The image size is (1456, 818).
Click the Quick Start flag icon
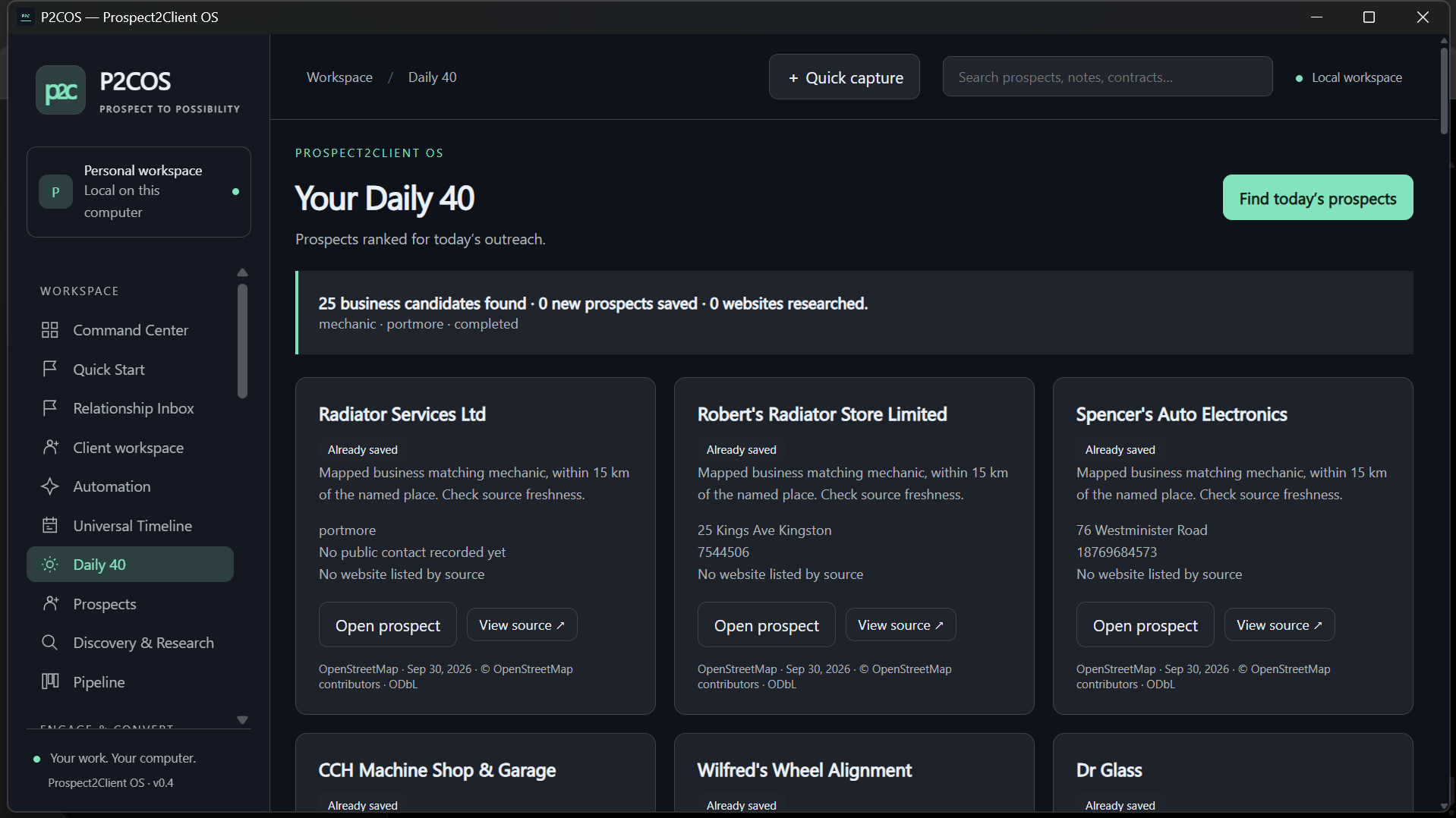click(x=50, y=369)
